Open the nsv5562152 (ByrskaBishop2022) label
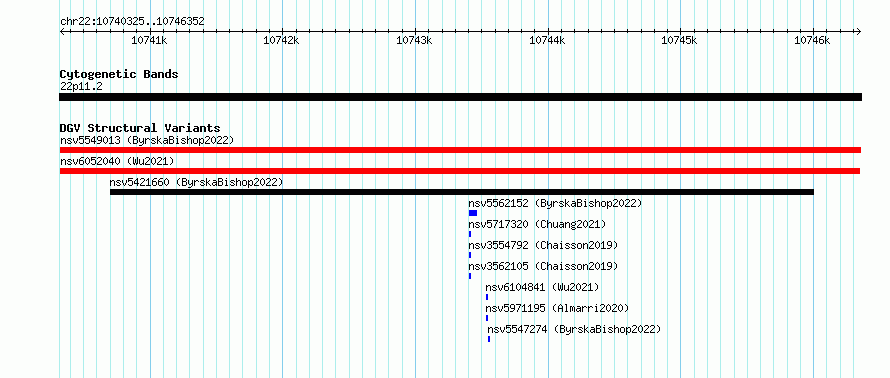This screenshot has width=890, height=378. [555, 203]
